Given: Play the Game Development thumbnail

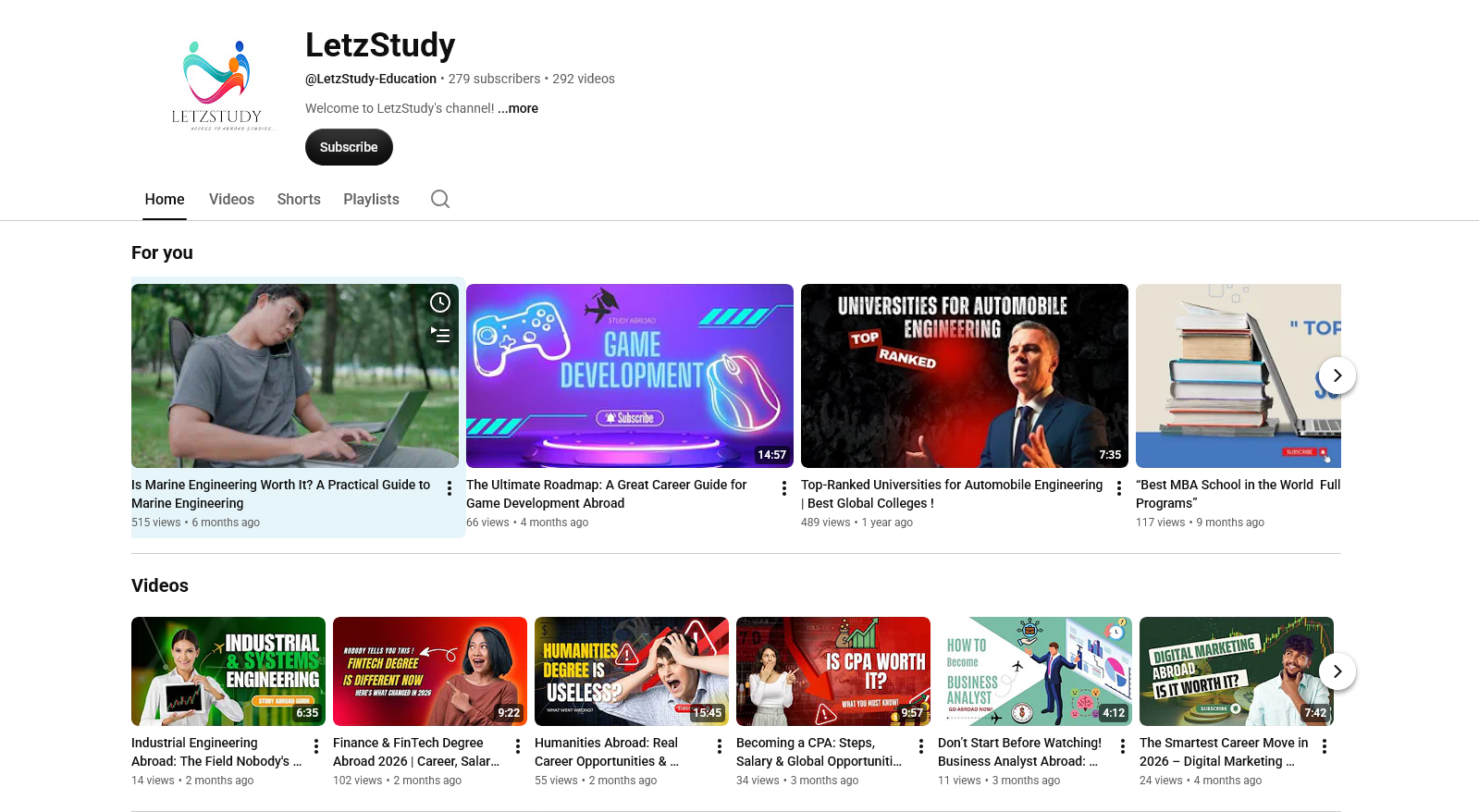Looking at the screenshot, I should tap(630, 375).
